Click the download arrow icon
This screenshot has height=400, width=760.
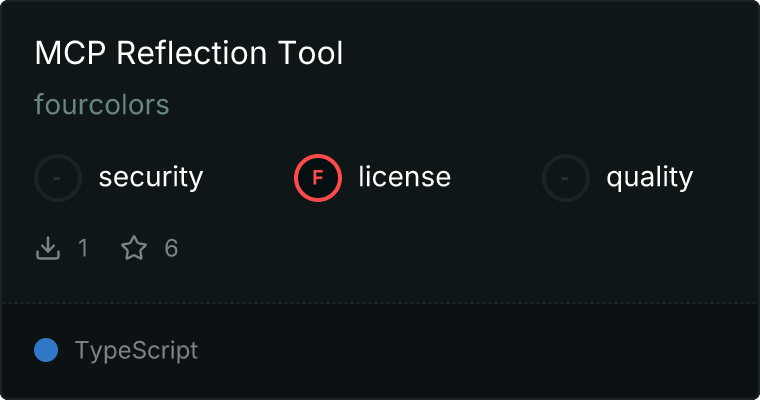(48, 248)
